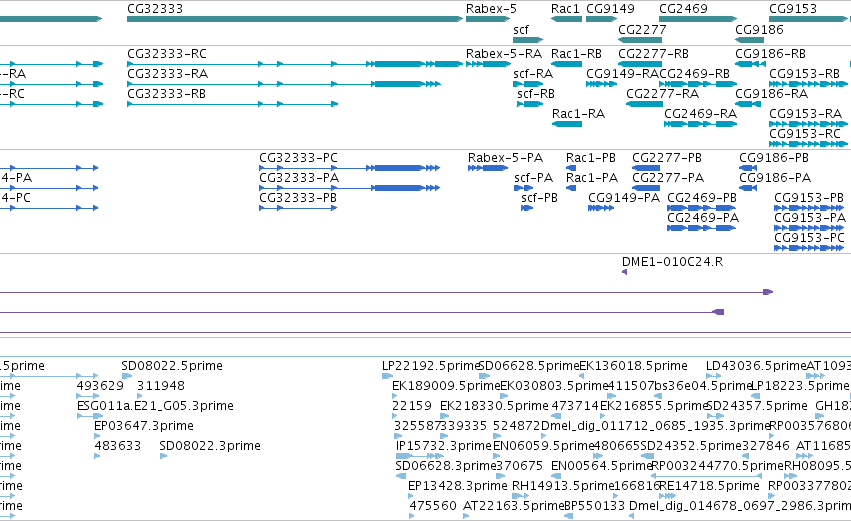Open protein CG32333-PB
This screenshot has height=521, width=851.
pyautogui.click(x=299, y=208)
